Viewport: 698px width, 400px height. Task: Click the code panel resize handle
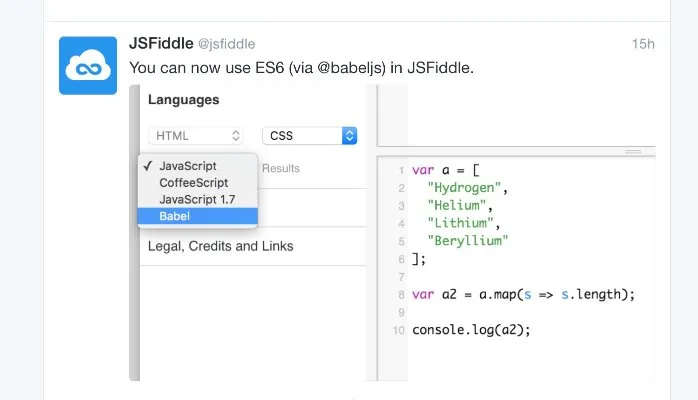(633, 152)
